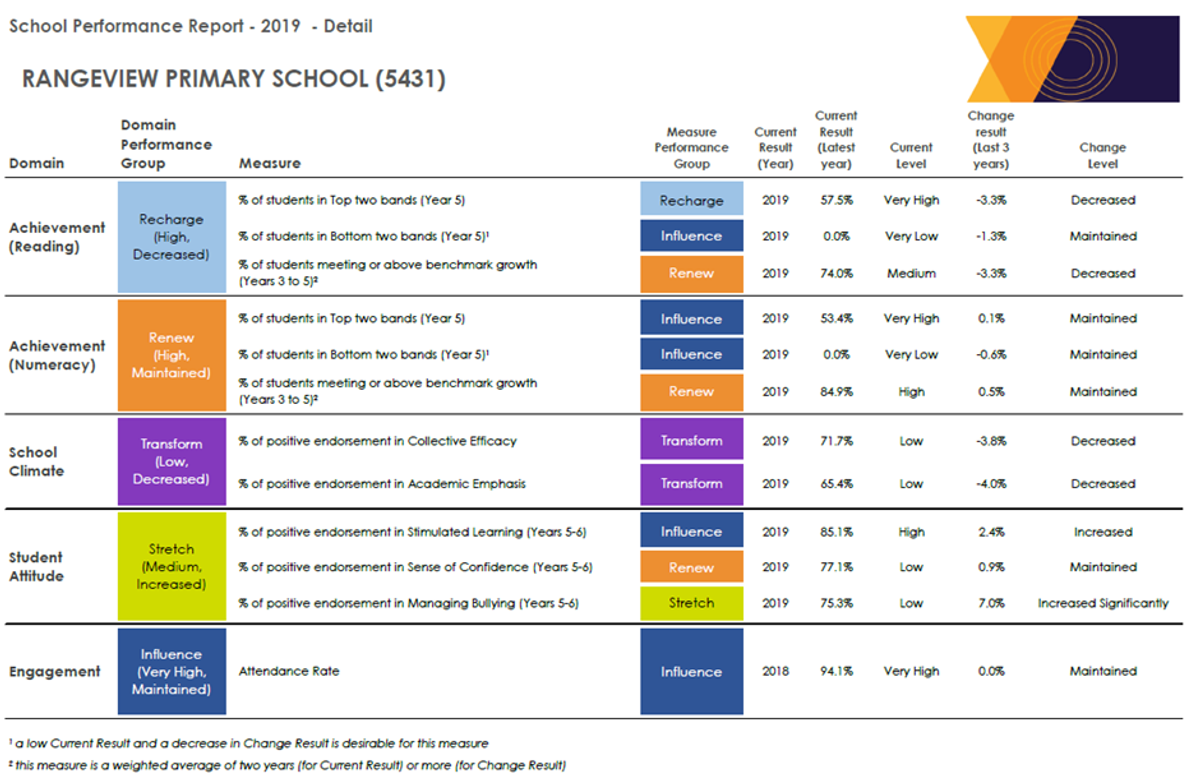Select the Renew box in the Sense of Confidence row
This screenshot has height=780, width=1200.
[691, 567]
